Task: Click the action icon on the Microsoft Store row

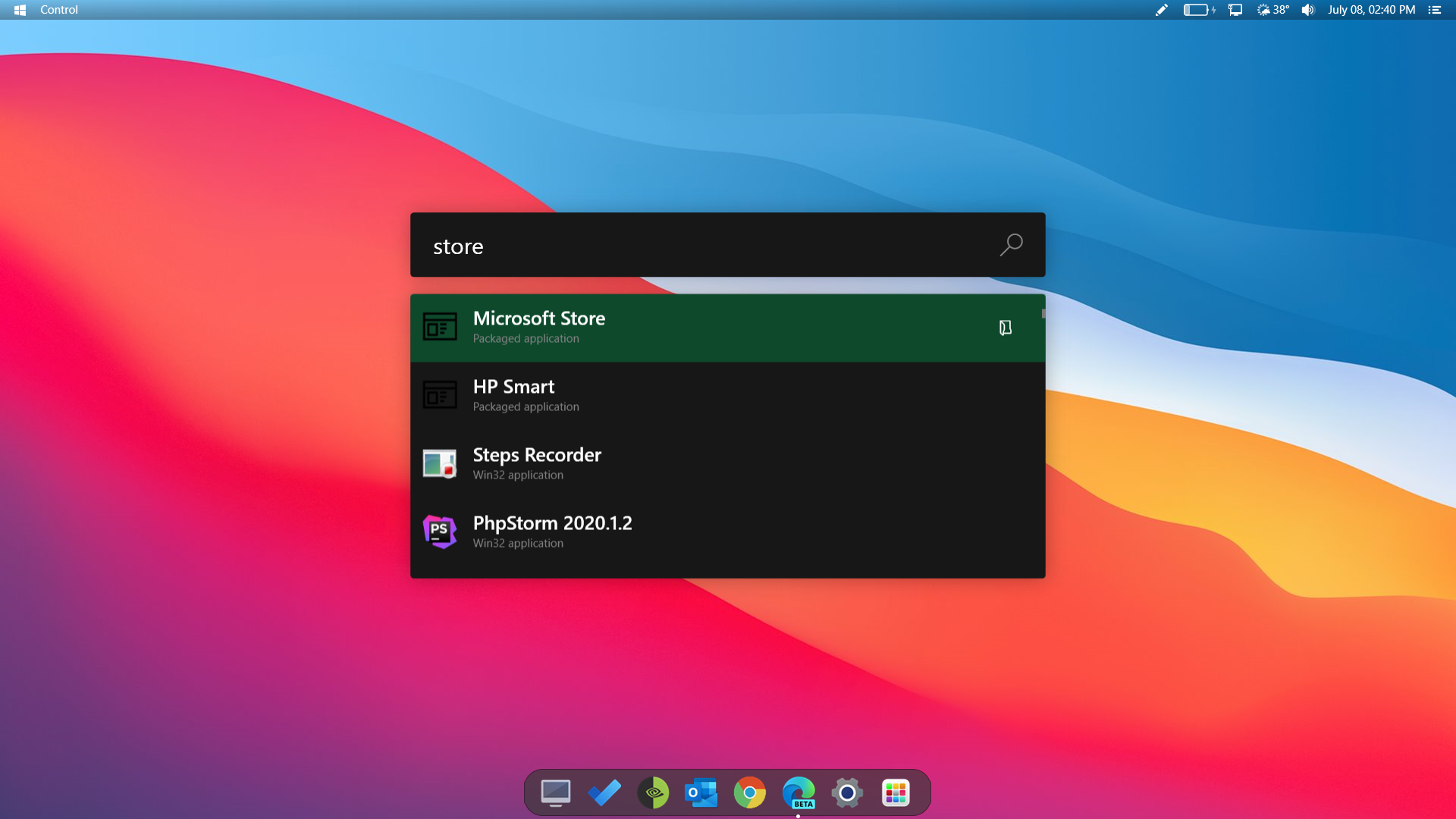Action: (x=1005, y=328)
